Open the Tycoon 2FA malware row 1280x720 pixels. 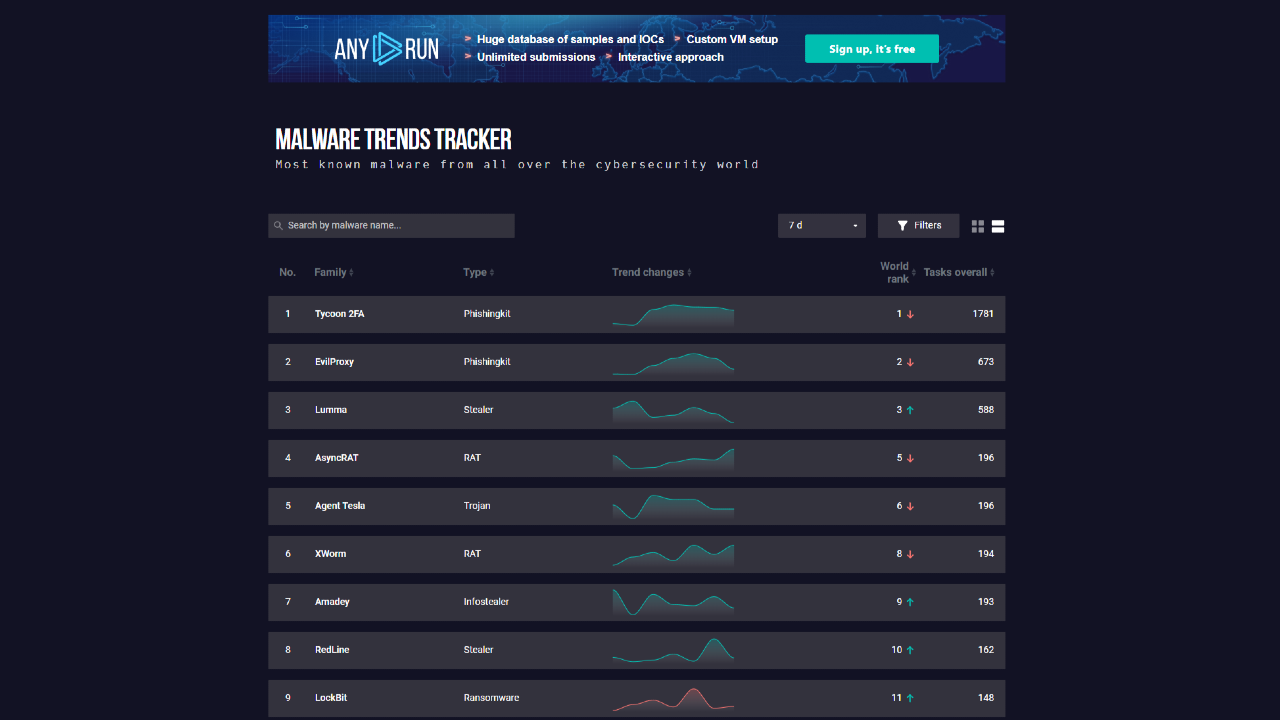tap(636, 314)
